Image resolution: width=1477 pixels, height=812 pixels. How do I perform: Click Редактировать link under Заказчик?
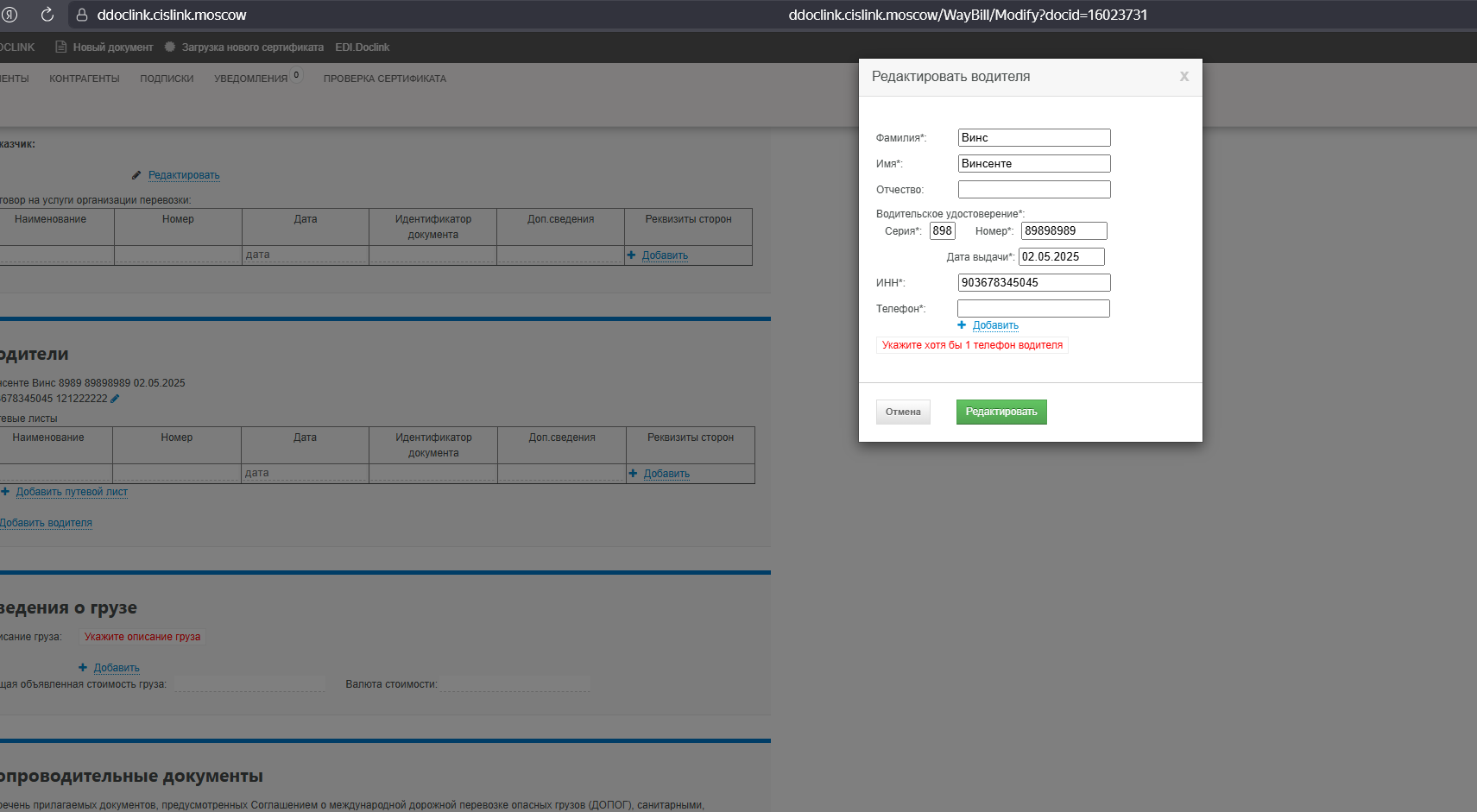pos(184,175)
